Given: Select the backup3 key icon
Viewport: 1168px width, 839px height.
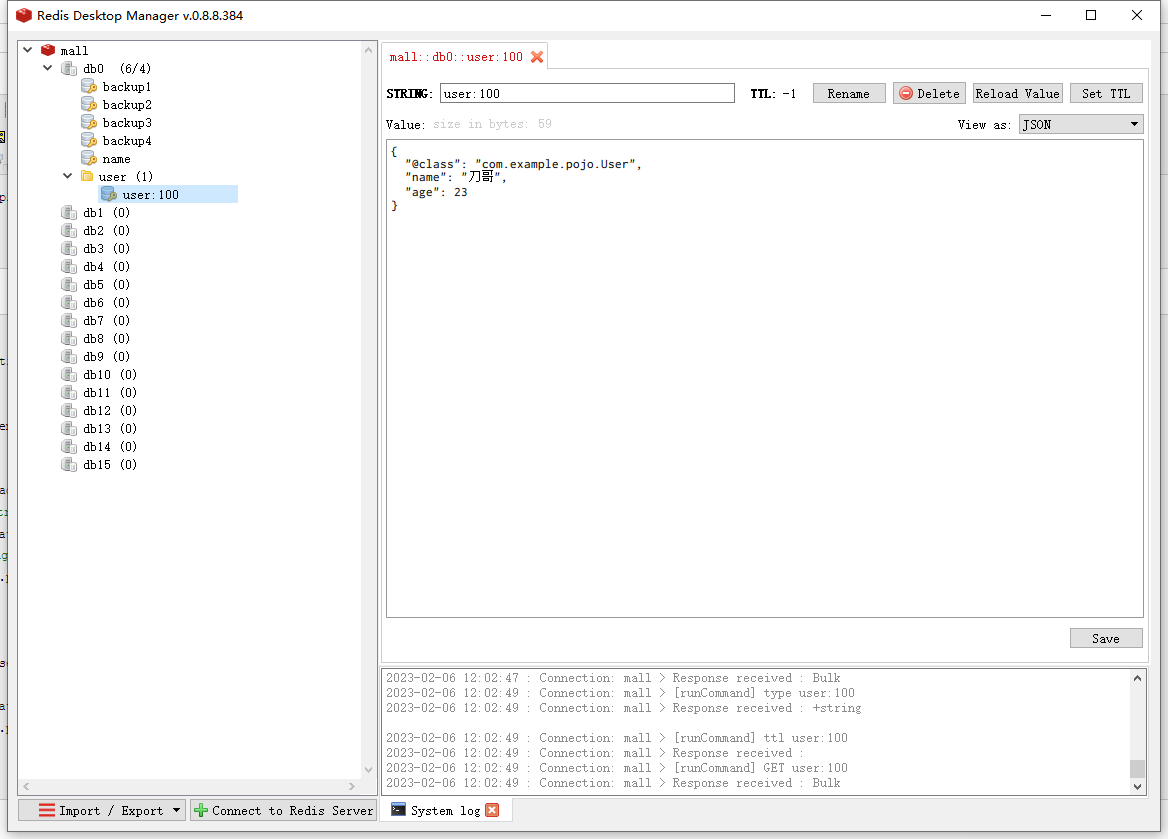Looking at the screenshot, I should tap(89, 122).
